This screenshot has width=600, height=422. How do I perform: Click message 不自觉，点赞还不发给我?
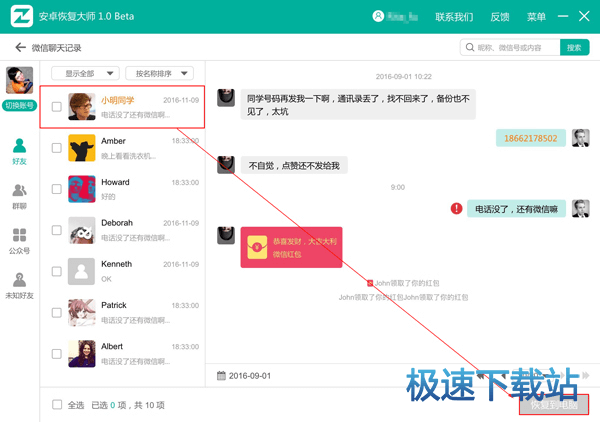tap(294, 165)
